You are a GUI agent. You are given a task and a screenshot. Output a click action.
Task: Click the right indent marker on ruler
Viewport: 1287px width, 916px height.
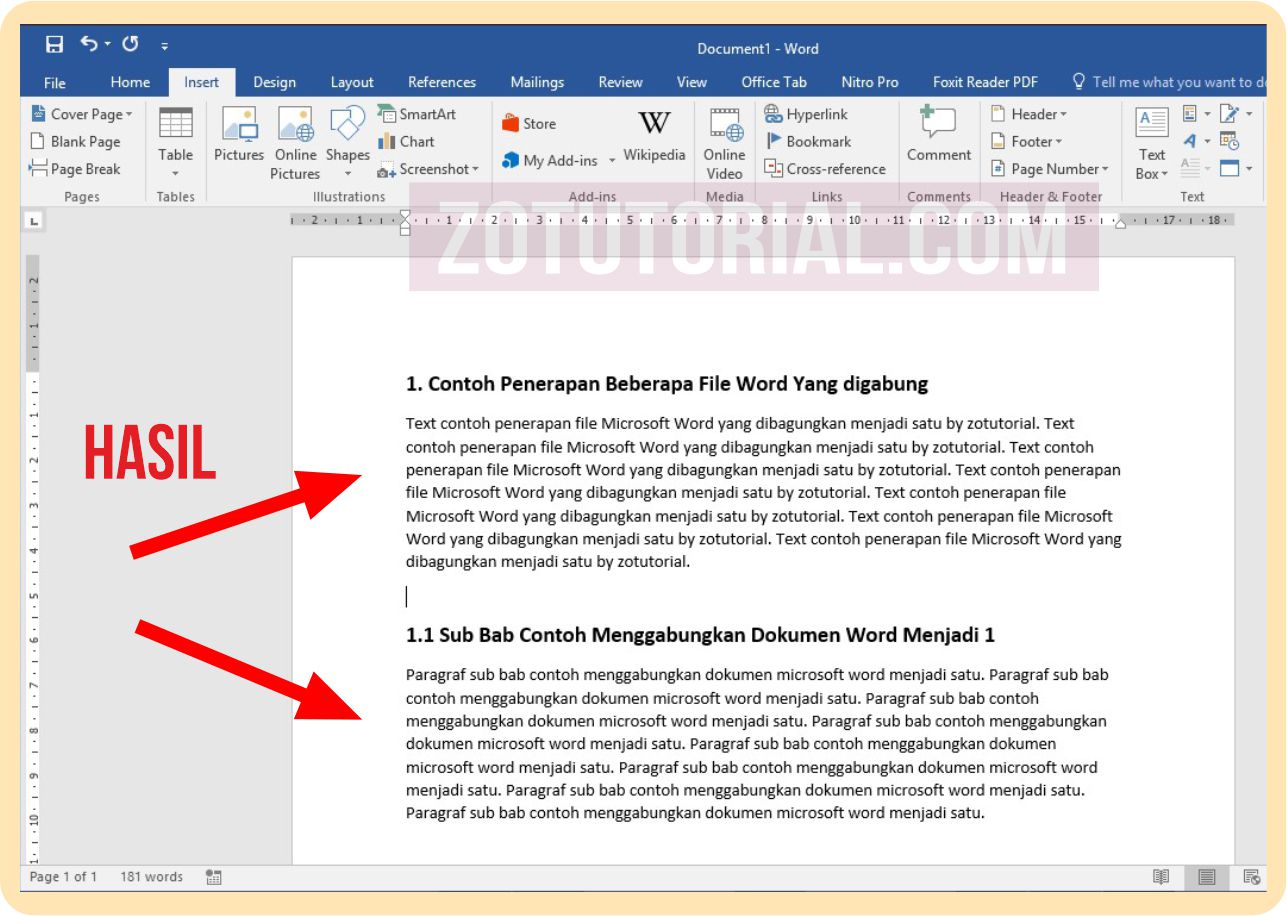pos(1120,223)
